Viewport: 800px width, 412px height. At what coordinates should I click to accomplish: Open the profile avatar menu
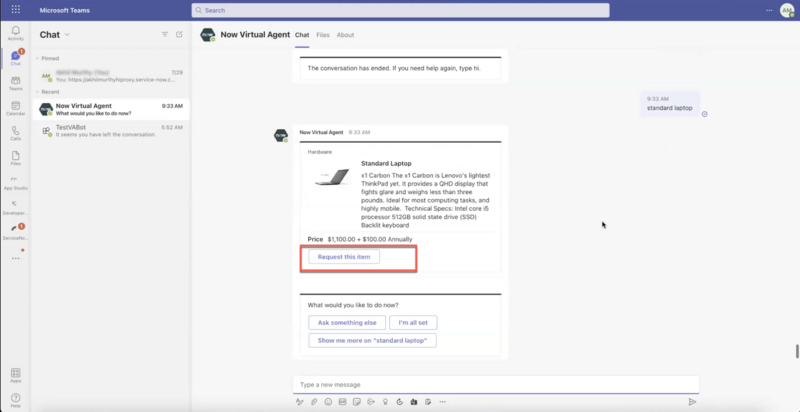(x=787, y=10)
